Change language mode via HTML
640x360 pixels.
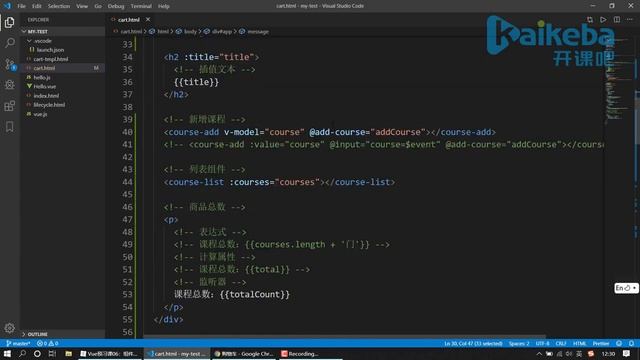[579, 343]
